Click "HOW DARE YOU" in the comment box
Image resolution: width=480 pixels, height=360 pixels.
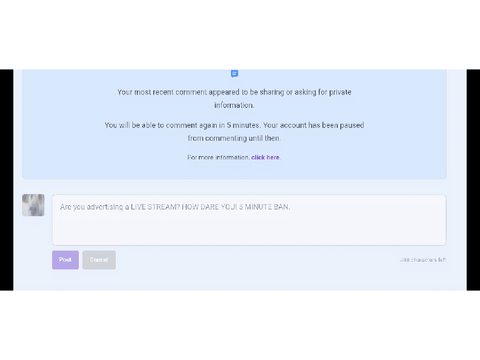click(x=209, y=207)
